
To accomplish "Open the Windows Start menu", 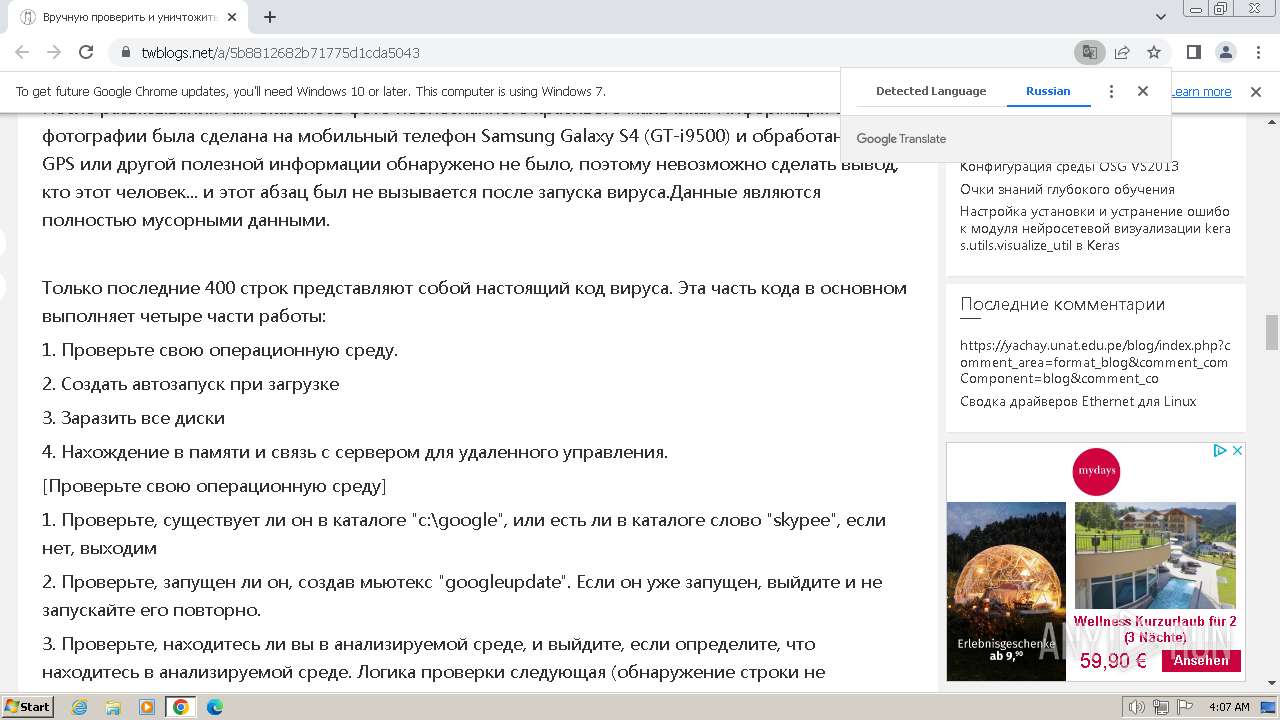I will pos(28,706).
